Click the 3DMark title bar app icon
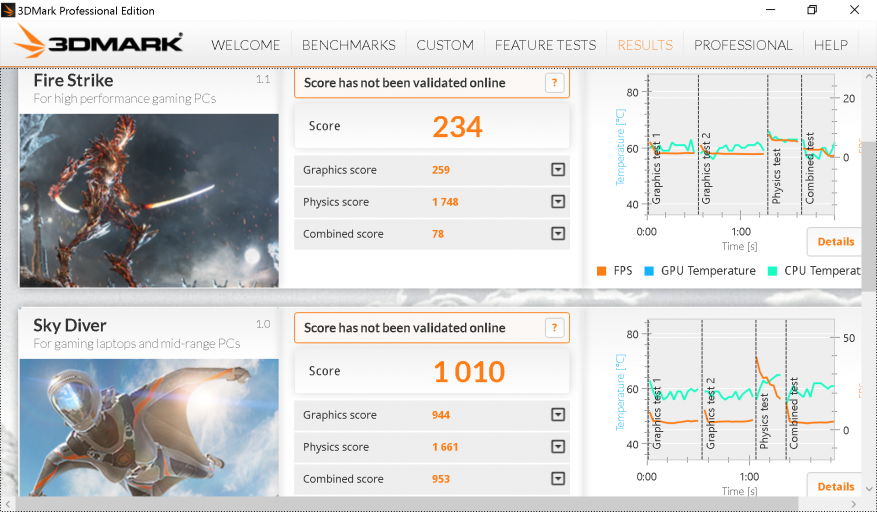The width and height of the screenshot is (877, 512). click(x=8, y=10)
